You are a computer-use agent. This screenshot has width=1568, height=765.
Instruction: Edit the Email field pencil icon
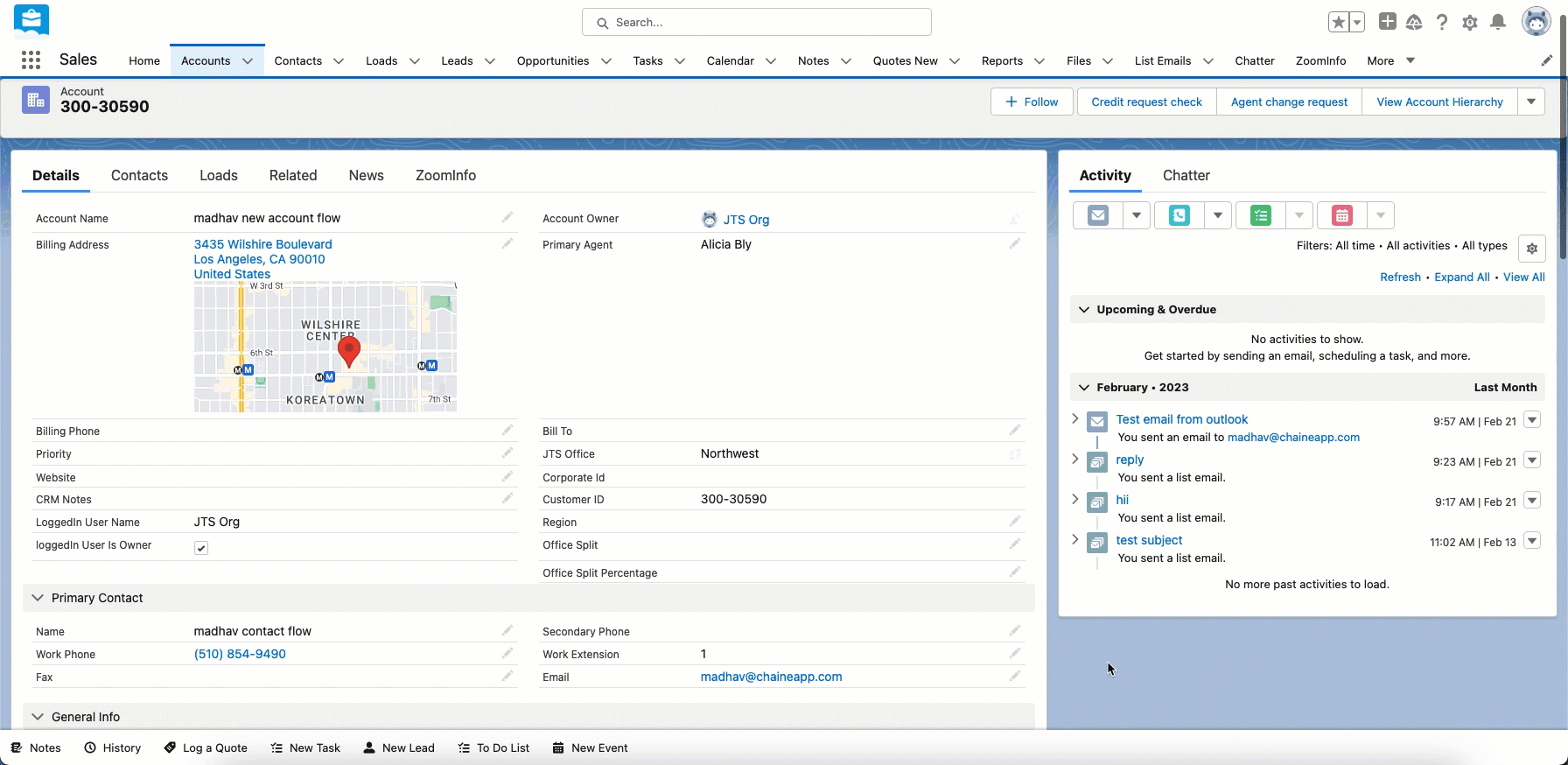tap(1015, 676)
